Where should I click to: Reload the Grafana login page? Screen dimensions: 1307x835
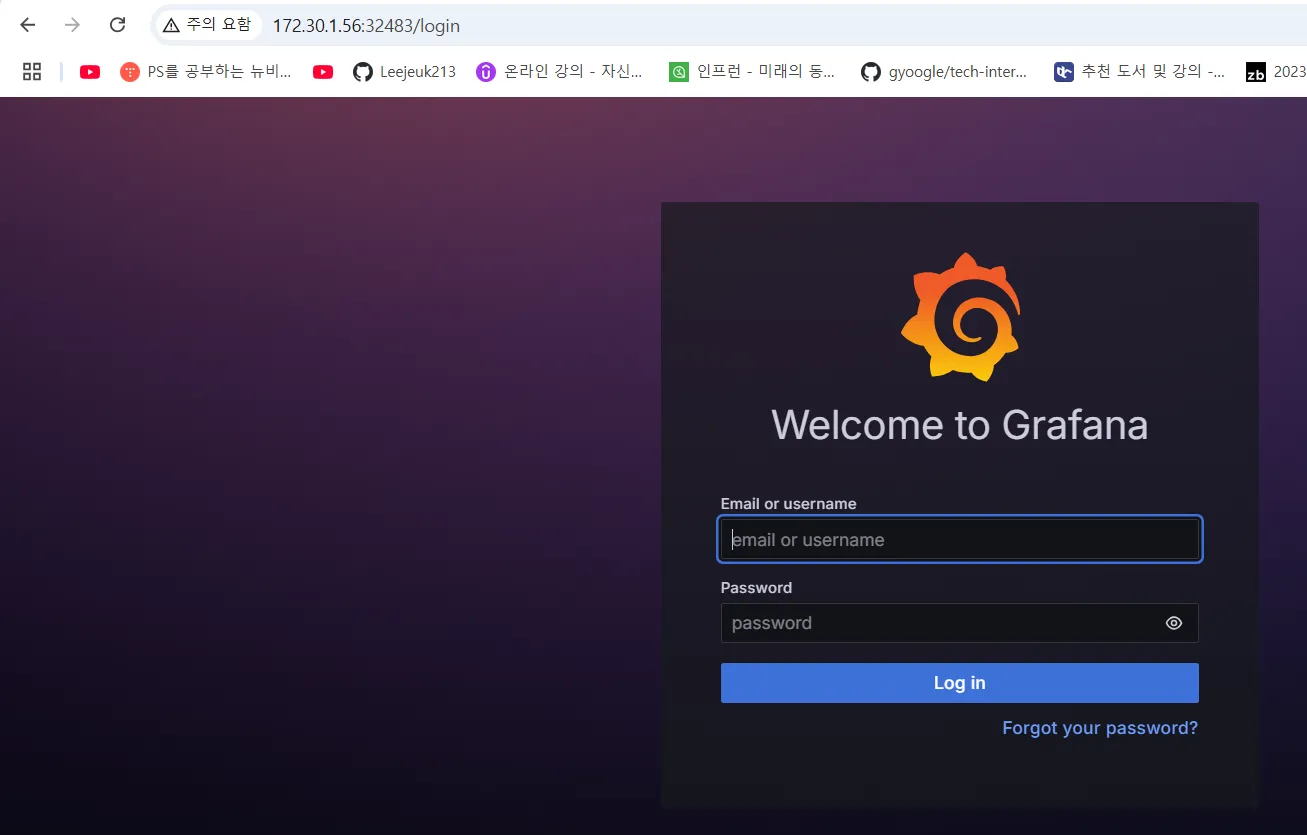[x=117, y=25]
